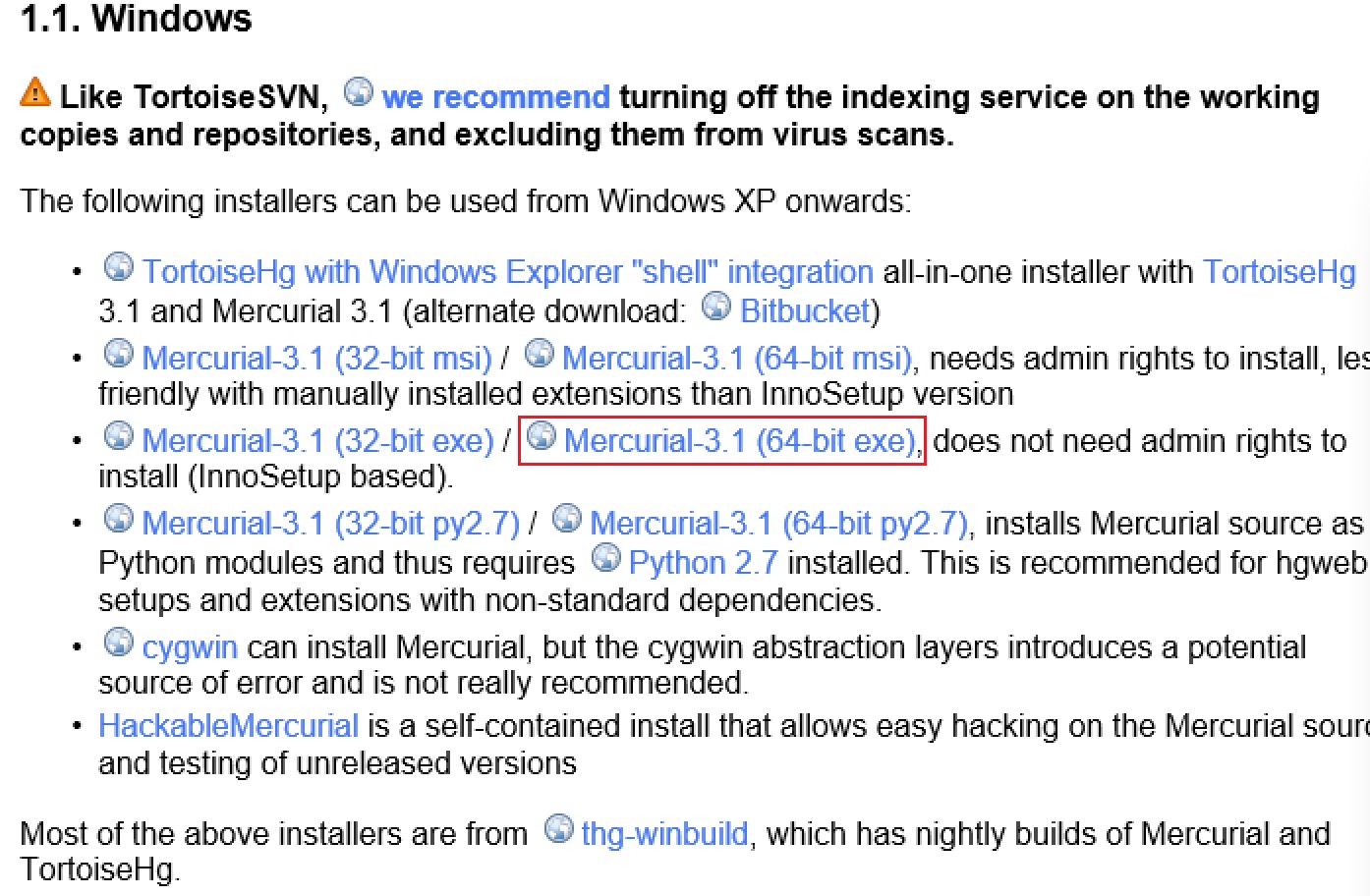
Task: Download Mercurial-3.1 (64-bit msi)
Action: tap(737, 359)
